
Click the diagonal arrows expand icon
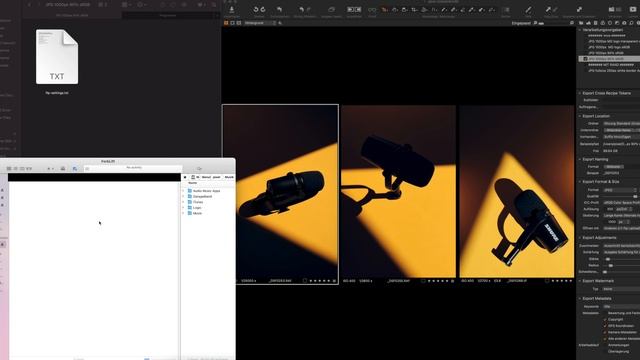(x=579, y=9)
